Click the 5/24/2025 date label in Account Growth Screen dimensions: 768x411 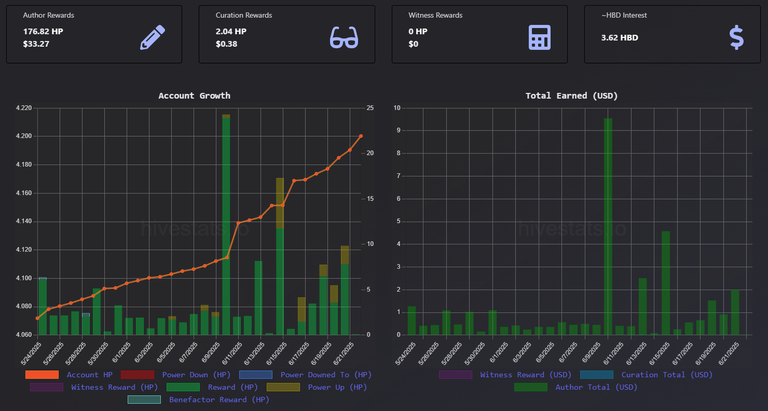(x=29, y=354)
